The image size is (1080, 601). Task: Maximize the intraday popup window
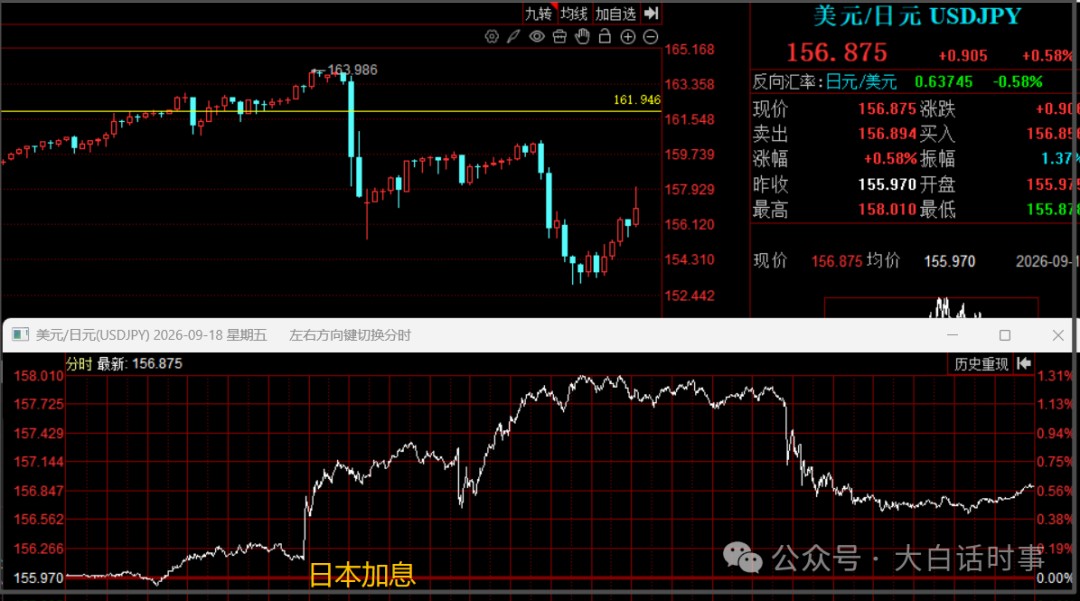click(1005, 335)
